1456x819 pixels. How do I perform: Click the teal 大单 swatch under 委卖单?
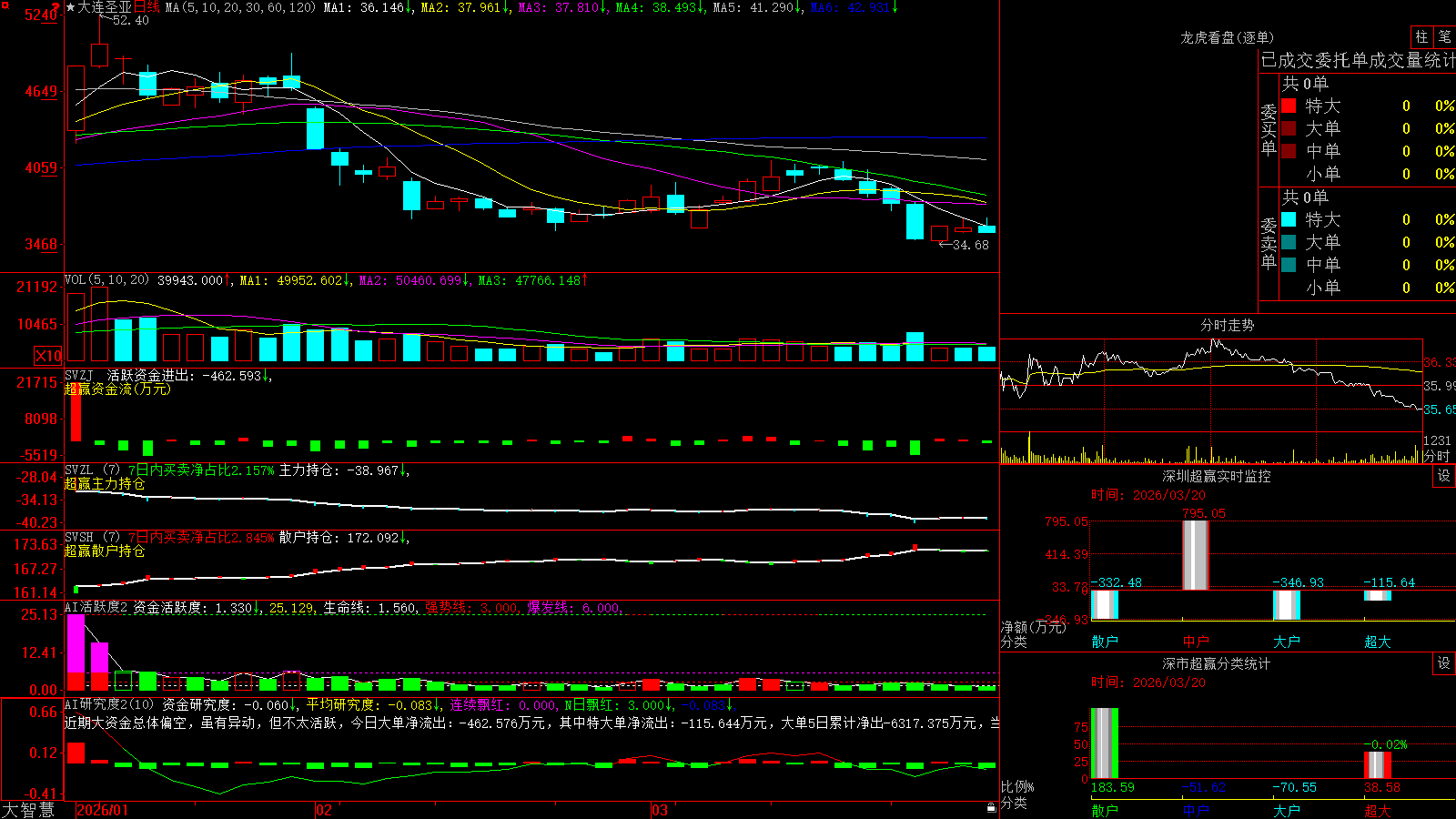point(1289,242)
